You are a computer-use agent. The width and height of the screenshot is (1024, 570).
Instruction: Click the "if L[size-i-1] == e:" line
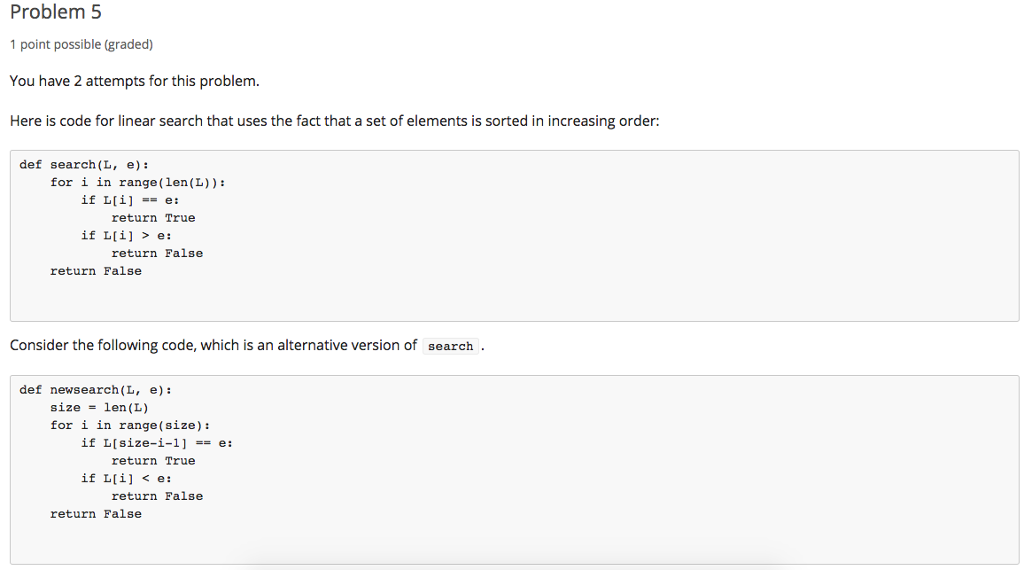[157, 443]
